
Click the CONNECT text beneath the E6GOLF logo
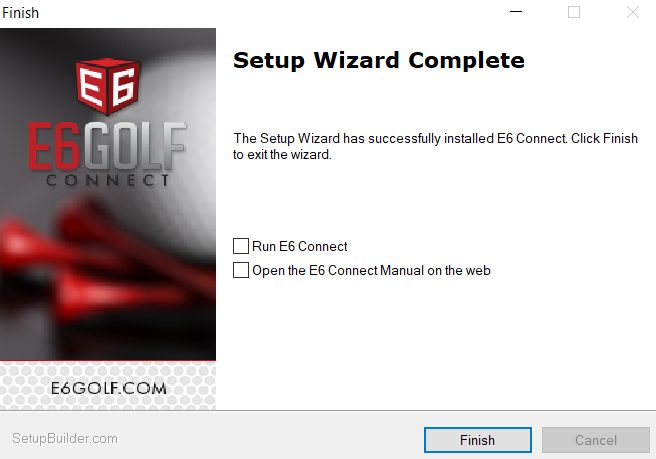coord(108,181)
